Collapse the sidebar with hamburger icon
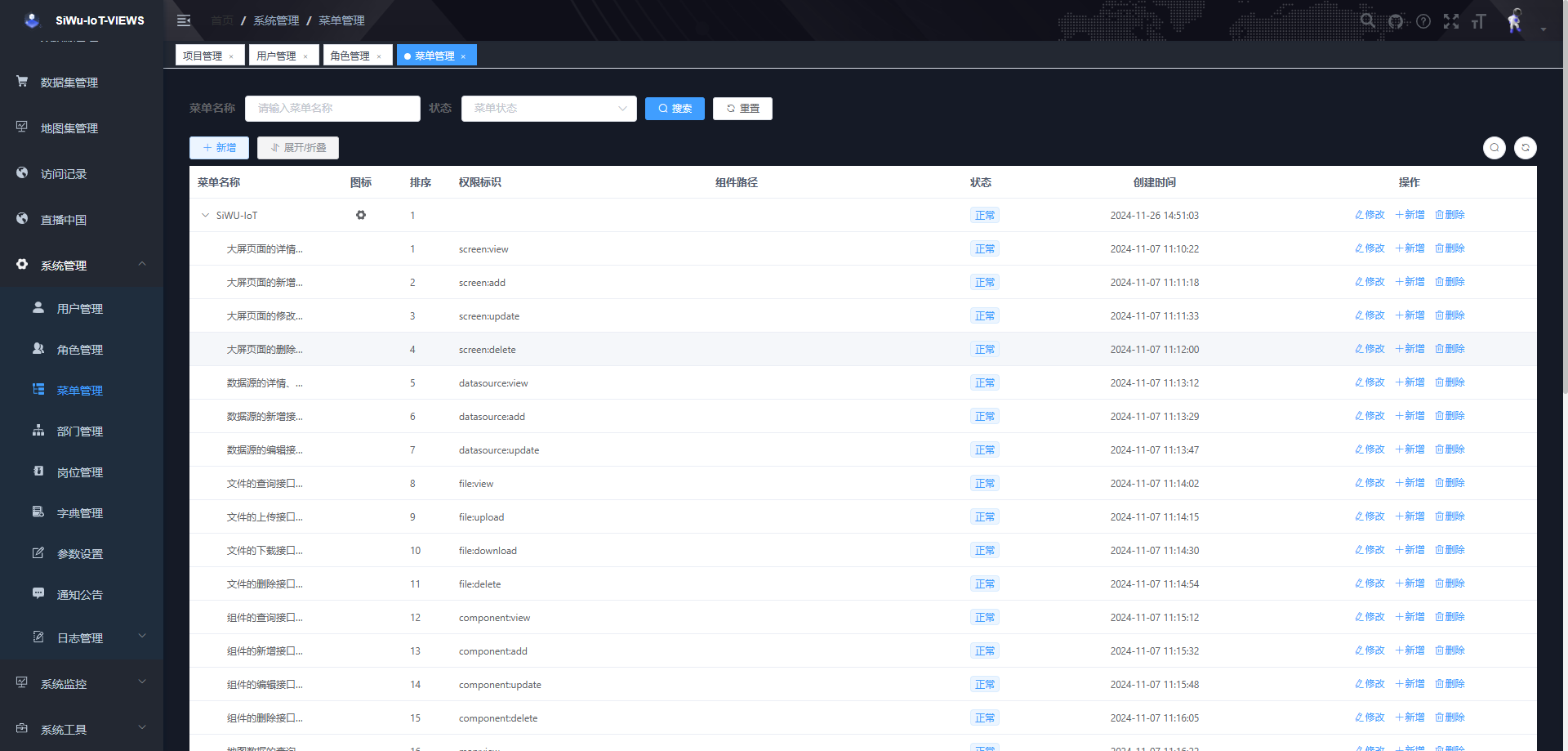 [x=184, y=20]
